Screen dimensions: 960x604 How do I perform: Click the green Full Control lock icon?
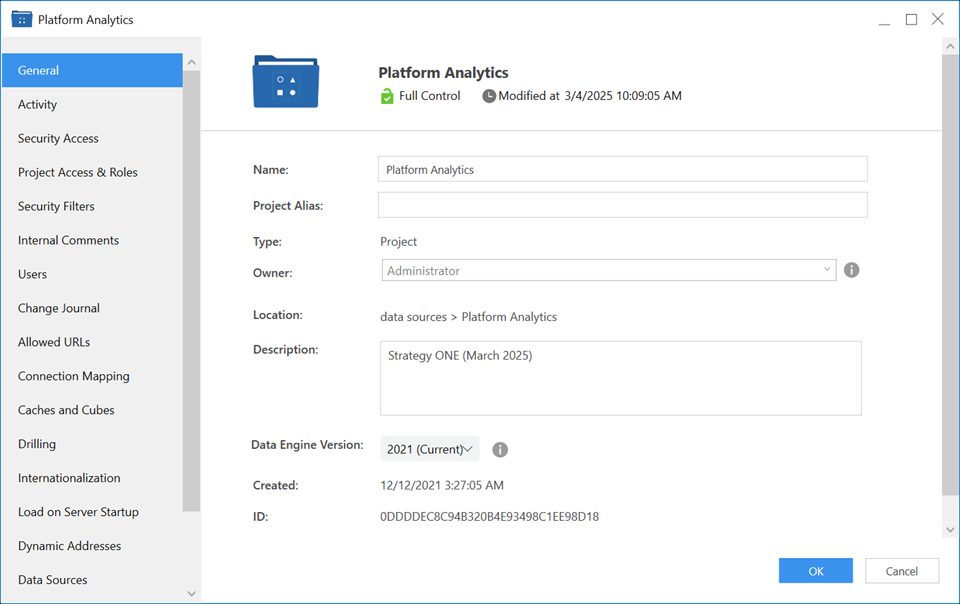[387, 96]
